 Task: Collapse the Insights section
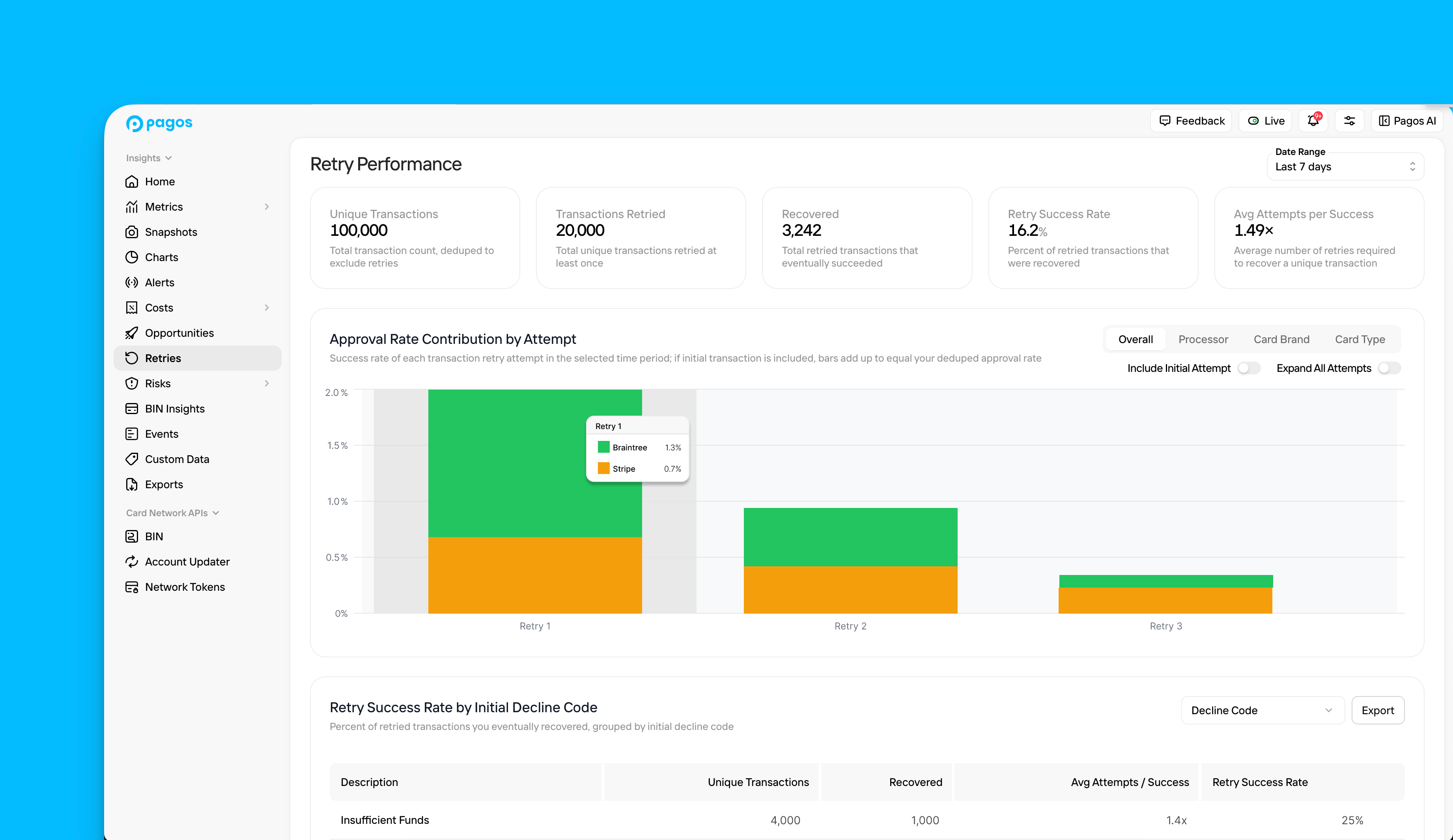(x=149, y=158)
